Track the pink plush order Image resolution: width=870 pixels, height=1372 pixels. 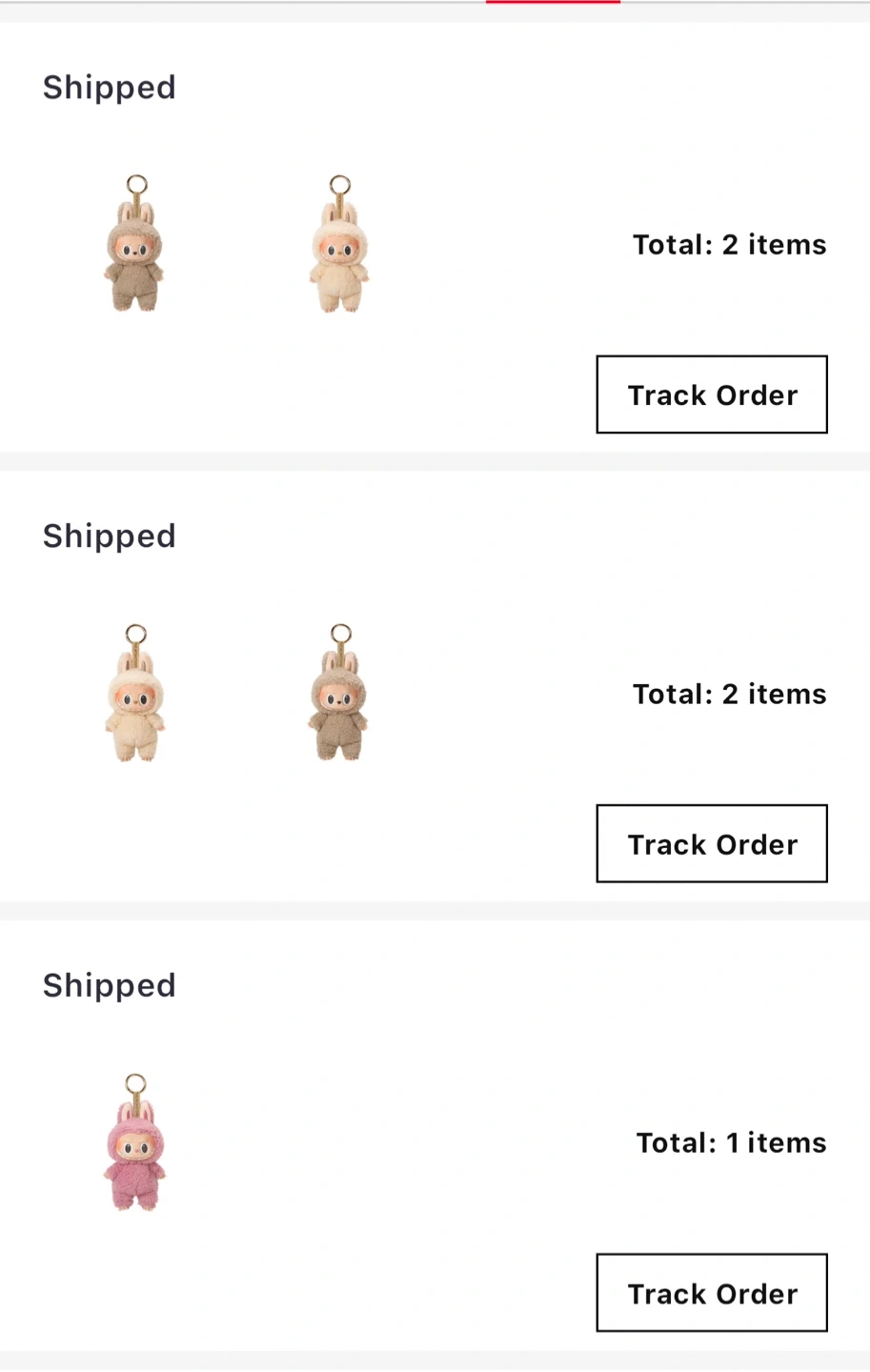point(712,1293)
